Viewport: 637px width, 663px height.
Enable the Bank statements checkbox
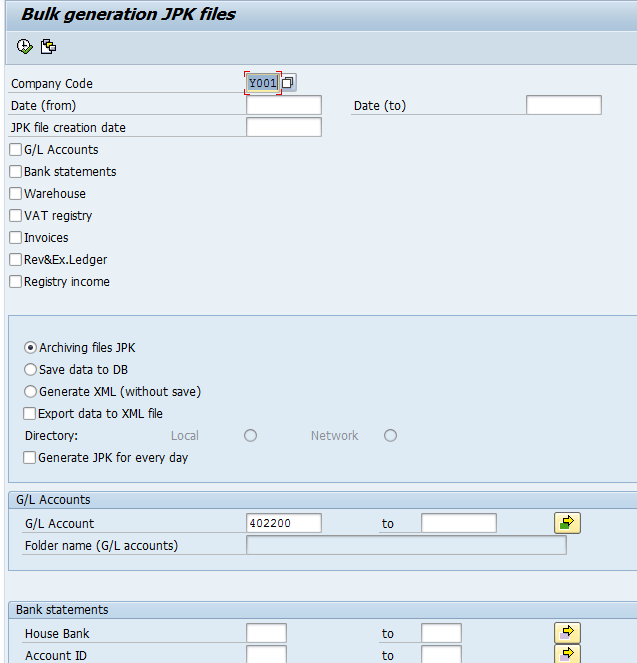[x=16, y=172]
